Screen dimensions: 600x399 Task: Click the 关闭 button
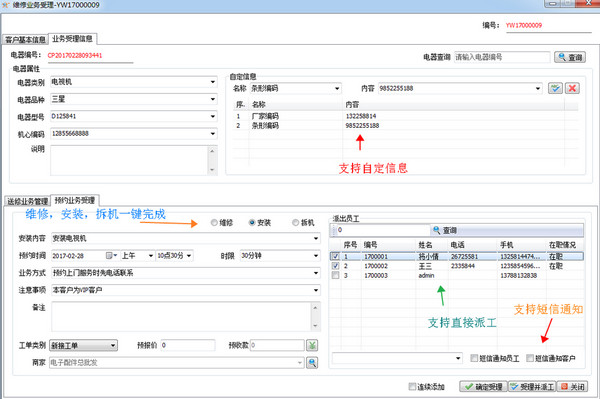pos(572,387)
